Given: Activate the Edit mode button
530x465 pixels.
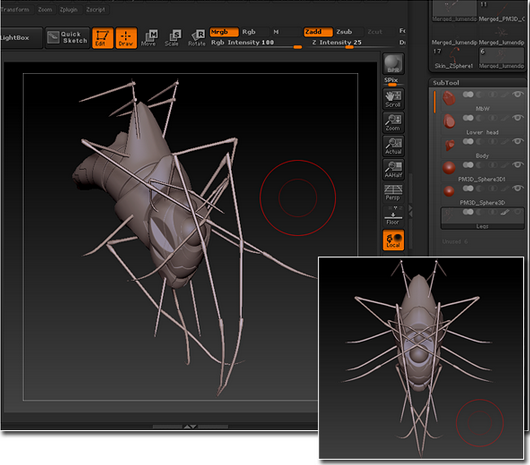Looking at the screenshot, I should (102, 38).
